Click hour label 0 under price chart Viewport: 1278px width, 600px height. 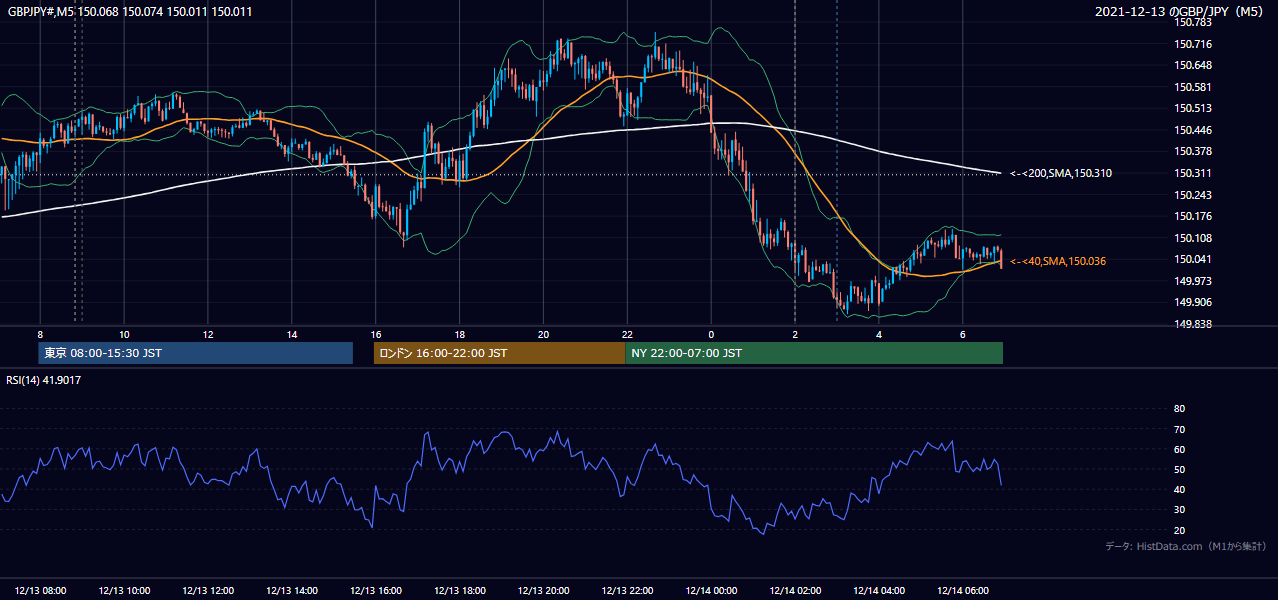pyautogui.click(x=711, y=334)
